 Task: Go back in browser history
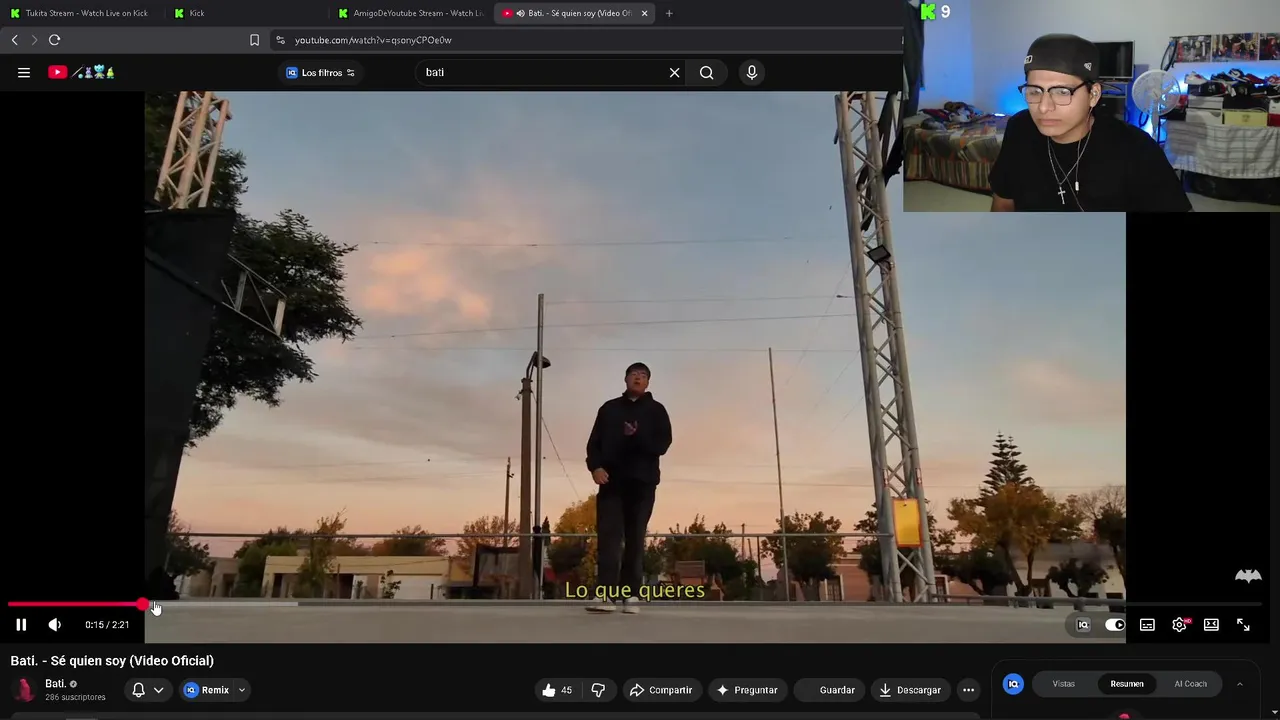pyautogui.click(x=15, y=40)
